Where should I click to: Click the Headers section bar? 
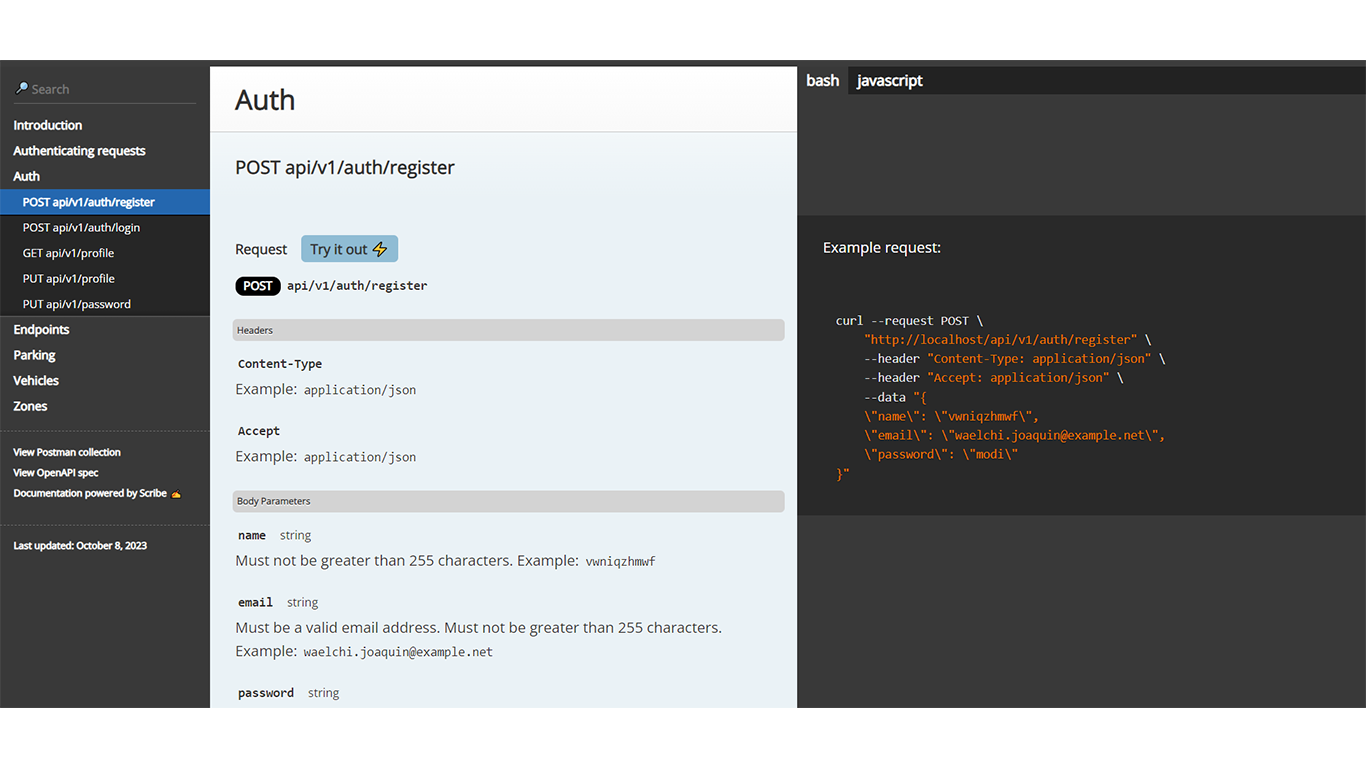[x=509, y=330]
